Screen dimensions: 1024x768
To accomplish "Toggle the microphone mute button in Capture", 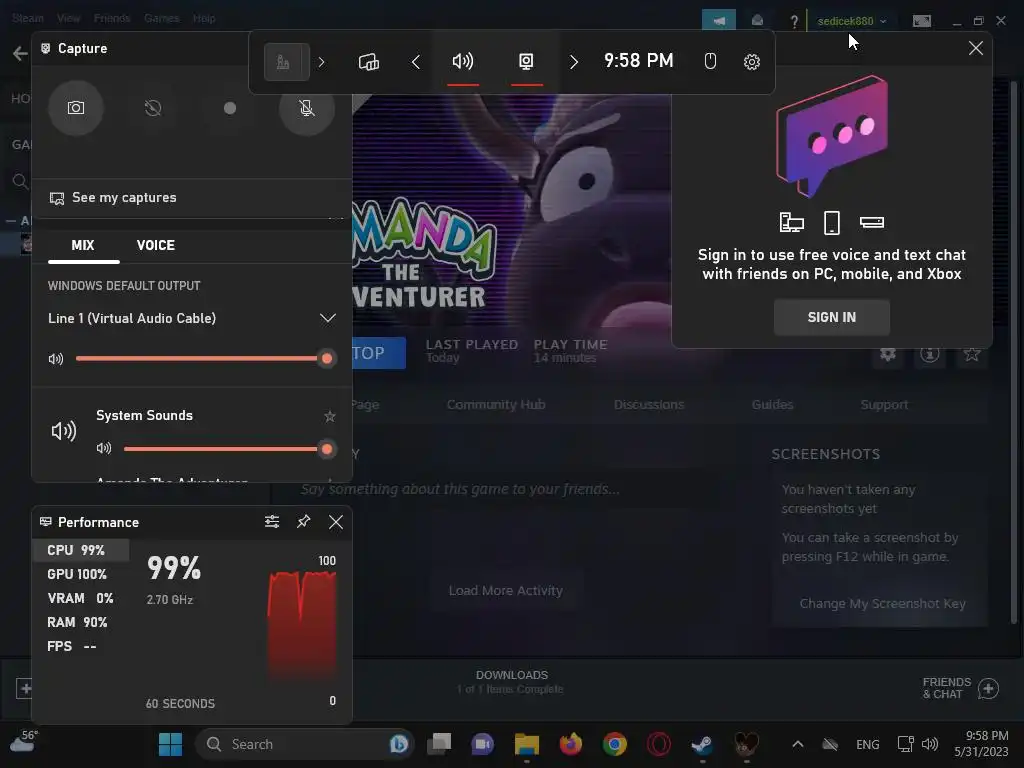I will tap(306, 108).
